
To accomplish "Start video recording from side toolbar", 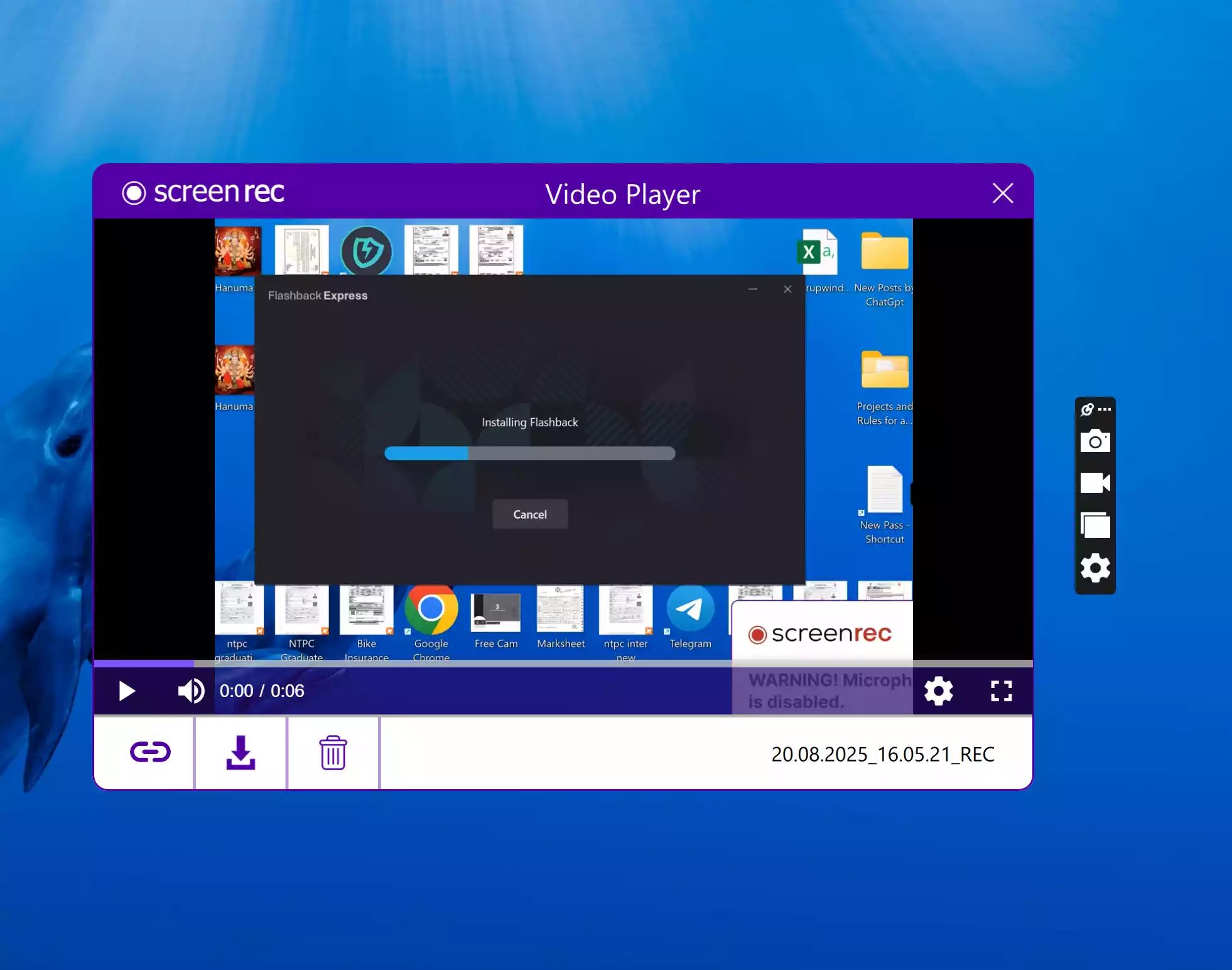I will click(x=1094, y=483).
